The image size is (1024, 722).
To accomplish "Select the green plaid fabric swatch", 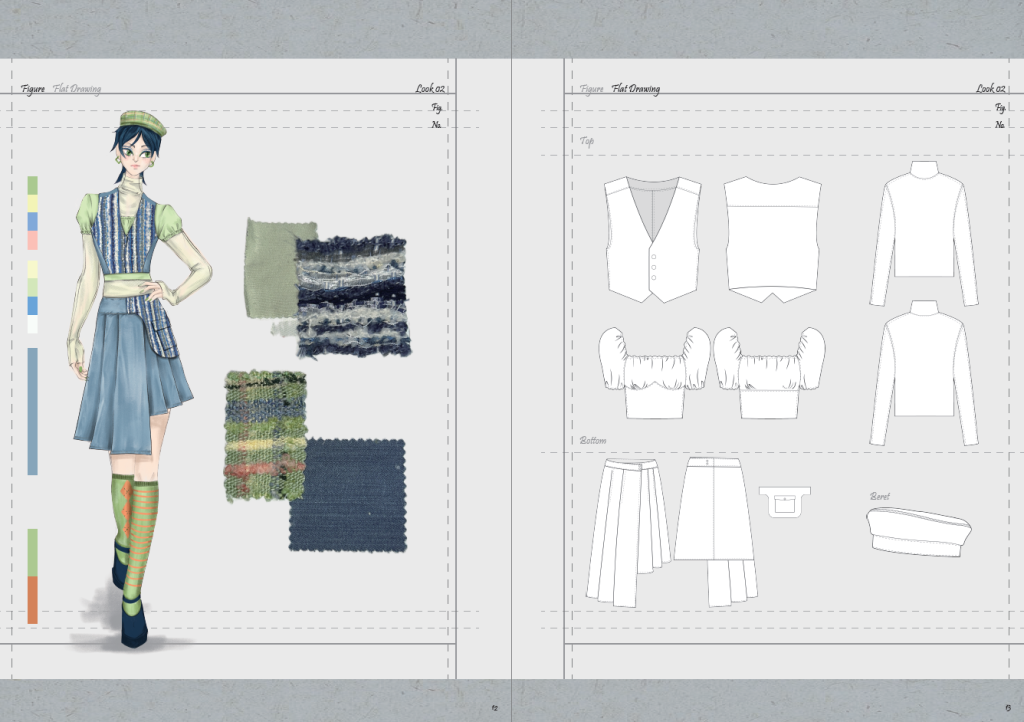I will tap(264, 435).
